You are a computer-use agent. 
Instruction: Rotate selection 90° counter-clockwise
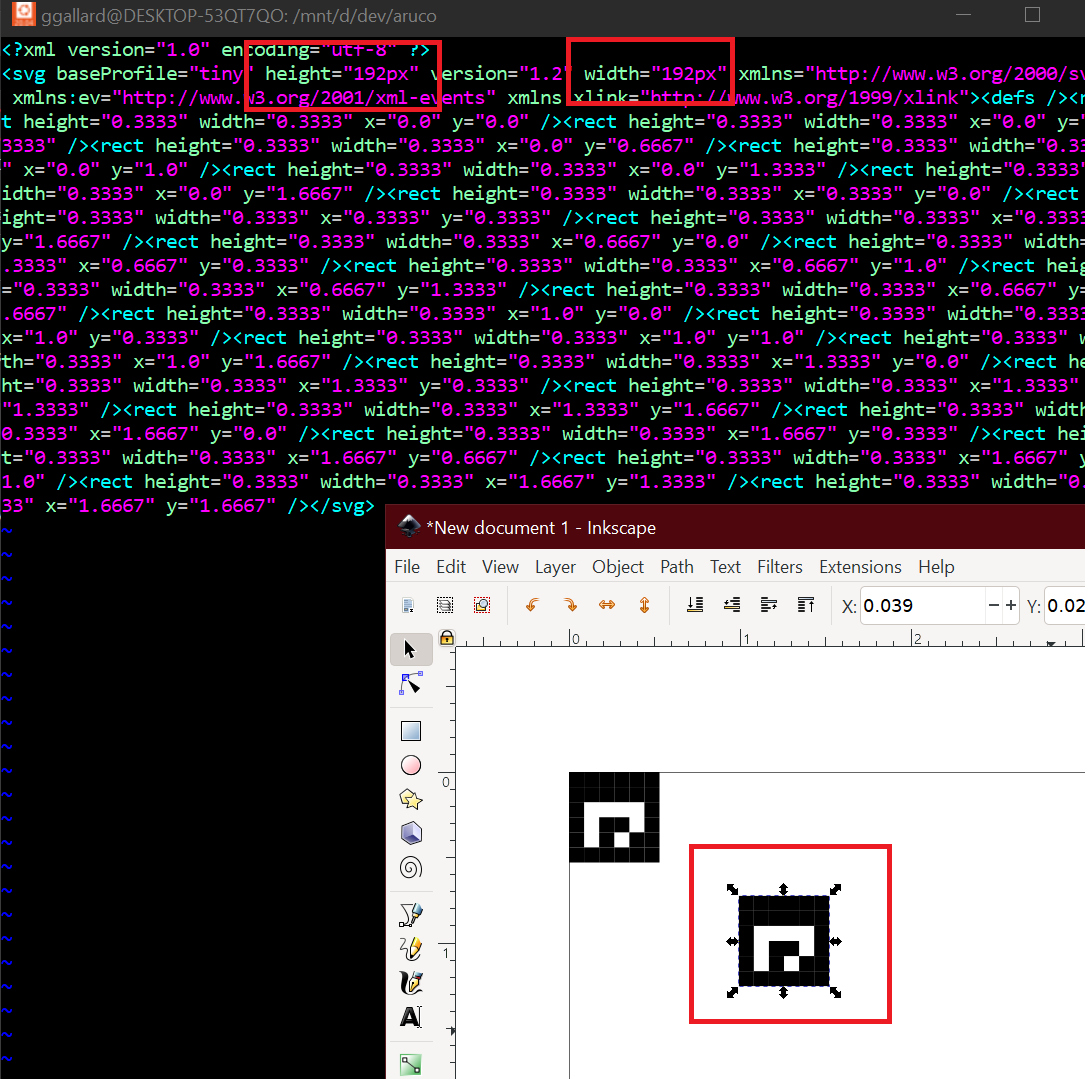(532, 605)
